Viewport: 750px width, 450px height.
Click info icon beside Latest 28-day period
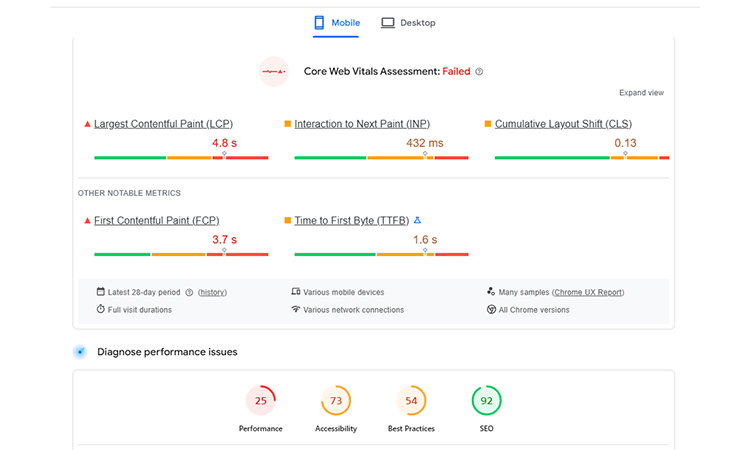click(189, 292)
